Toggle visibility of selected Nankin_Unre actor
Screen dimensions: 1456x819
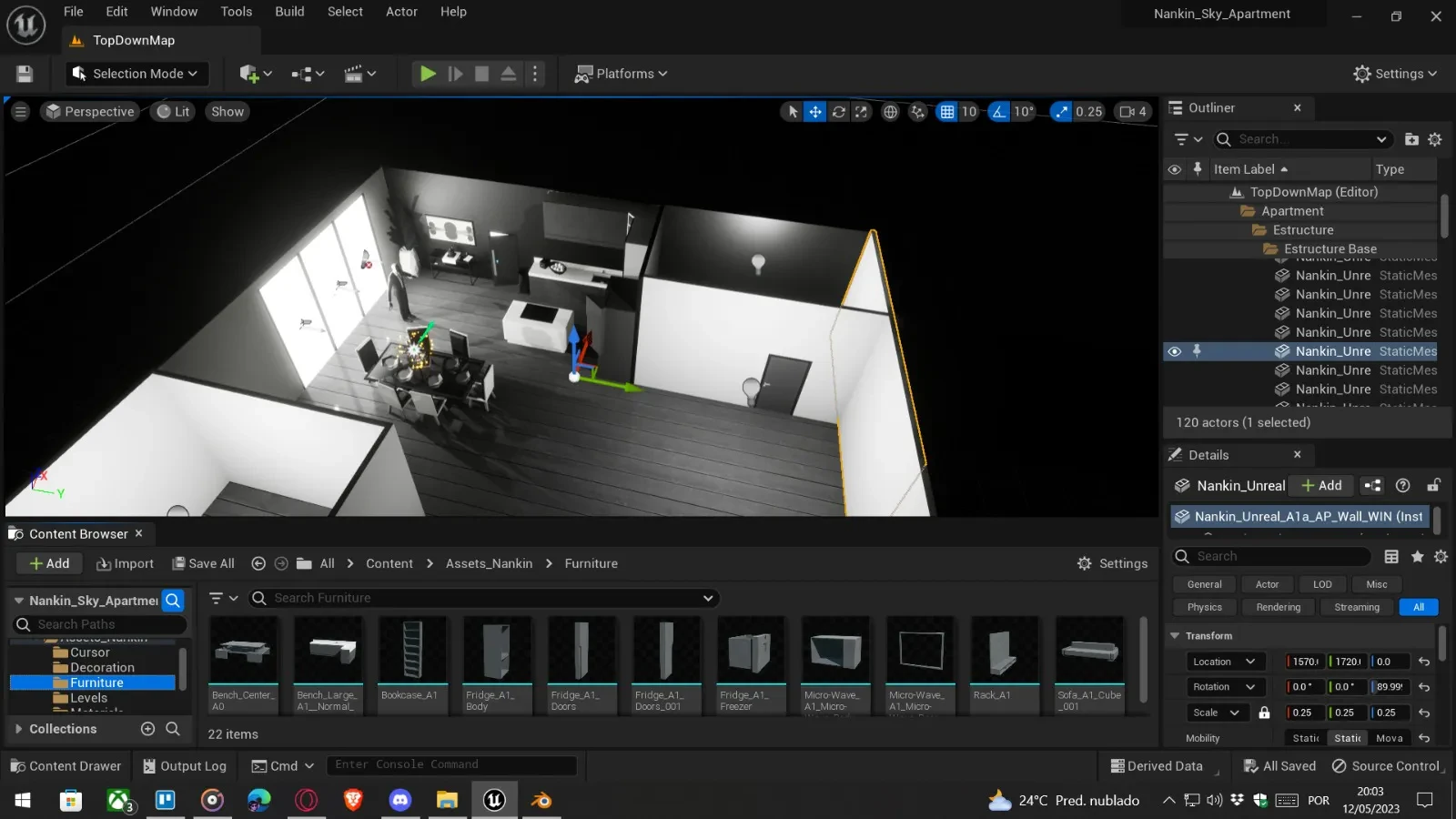pyautogui.click(x=1175, y=351)
